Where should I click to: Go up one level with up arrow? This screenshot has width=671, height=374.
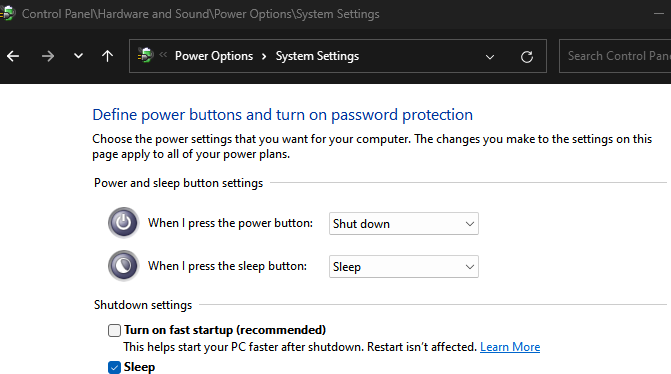107,56
